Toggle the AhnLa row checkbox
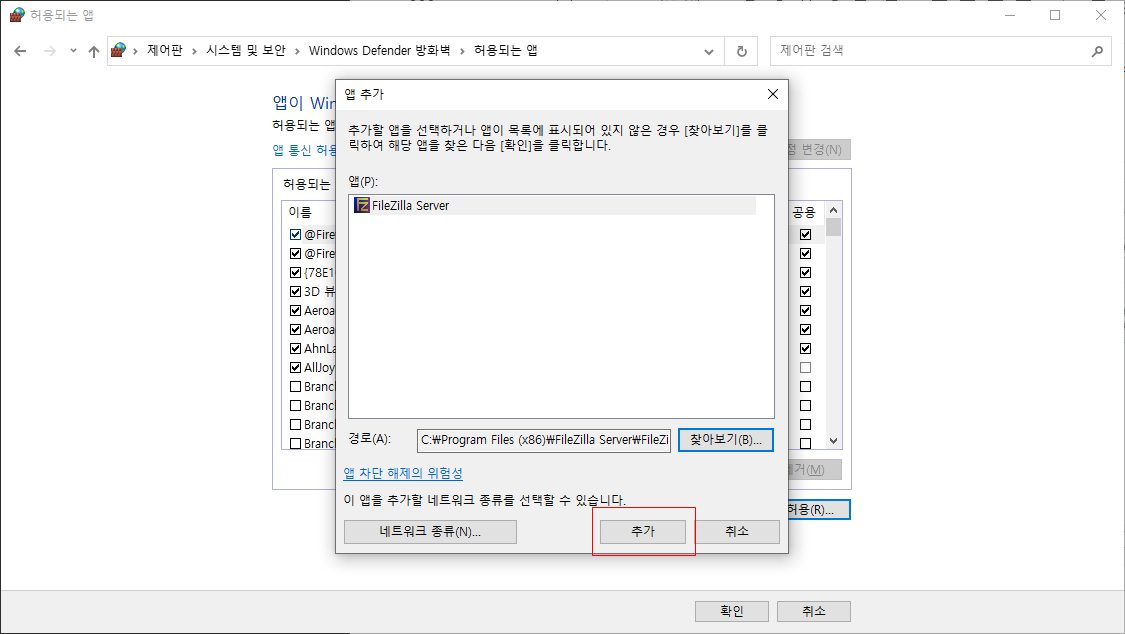 pos(296,349)
